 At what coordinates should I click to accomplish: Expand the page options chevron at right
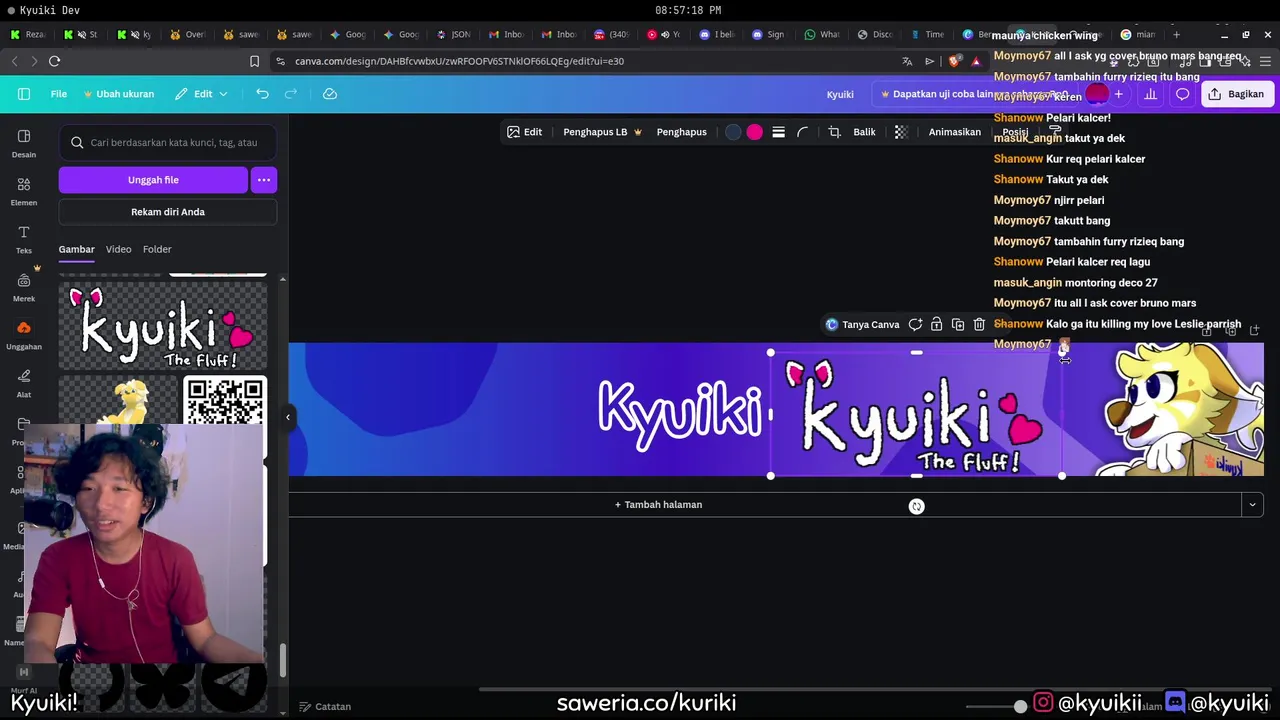[x=1252, y=505]
